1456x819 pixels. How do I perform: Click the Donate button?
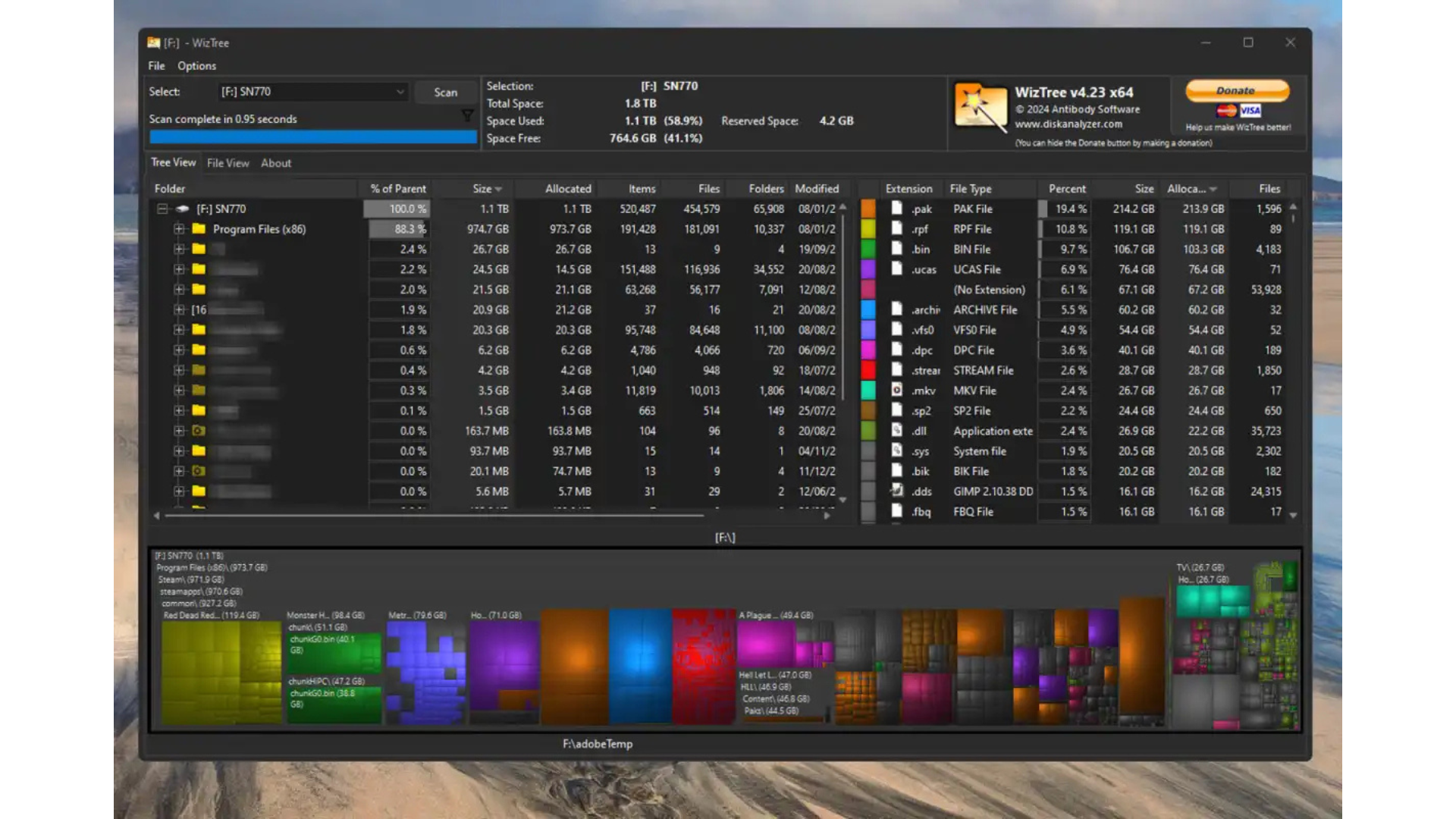1236,90
